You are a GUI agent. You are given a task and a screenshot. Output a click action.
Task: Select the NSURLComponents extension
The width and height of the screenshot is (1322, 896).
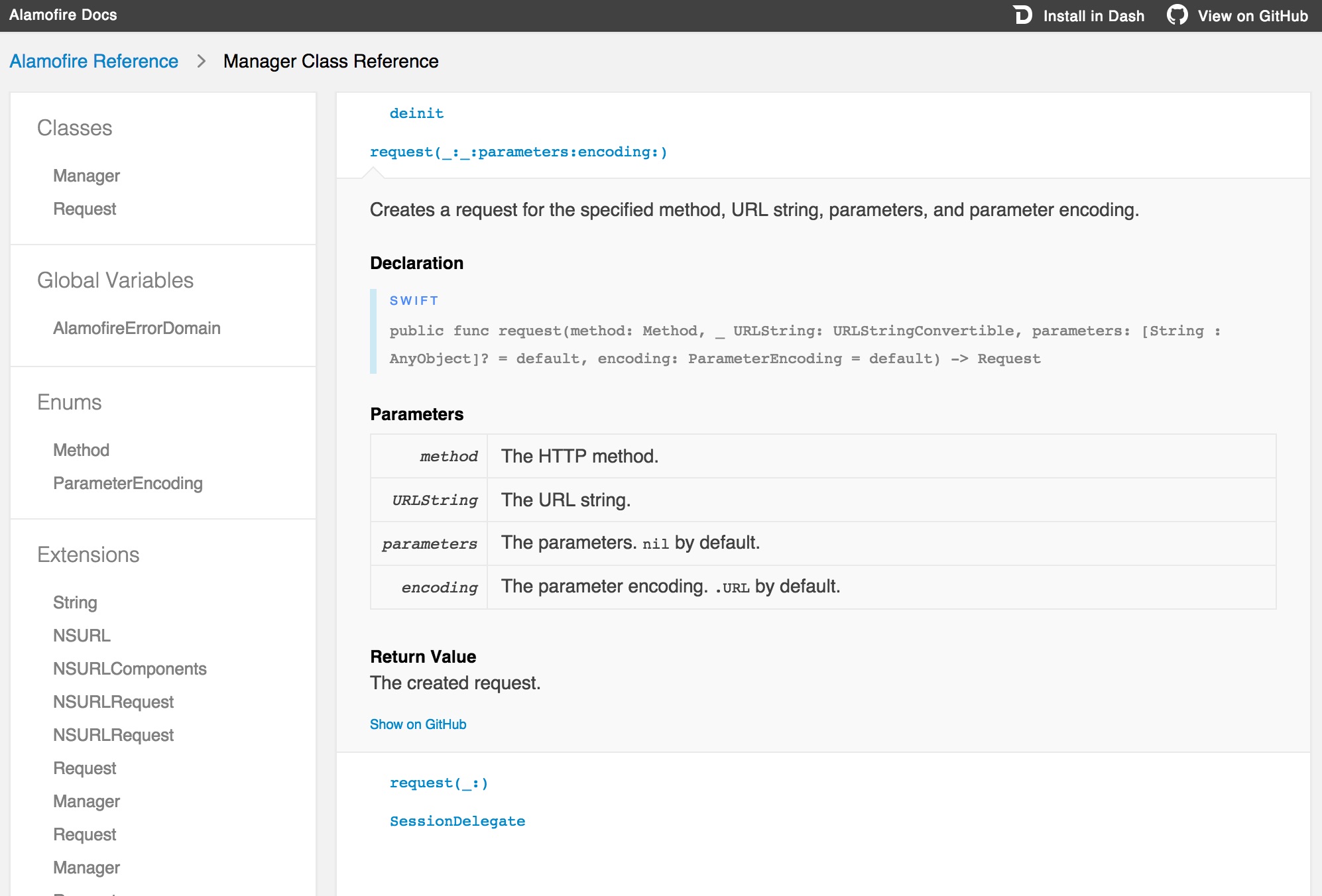coord(129,669)
